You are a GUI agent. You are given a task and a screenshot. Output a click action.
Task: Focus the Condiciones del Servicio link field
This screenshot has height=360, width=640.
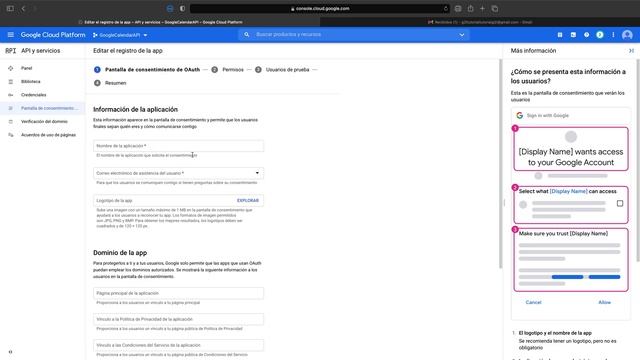click(178, 345)
